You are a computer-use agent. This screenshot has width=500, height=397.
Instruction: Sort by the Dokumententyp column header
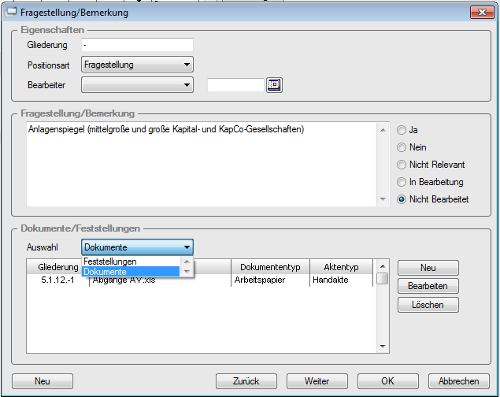click(x=270, y=267)
